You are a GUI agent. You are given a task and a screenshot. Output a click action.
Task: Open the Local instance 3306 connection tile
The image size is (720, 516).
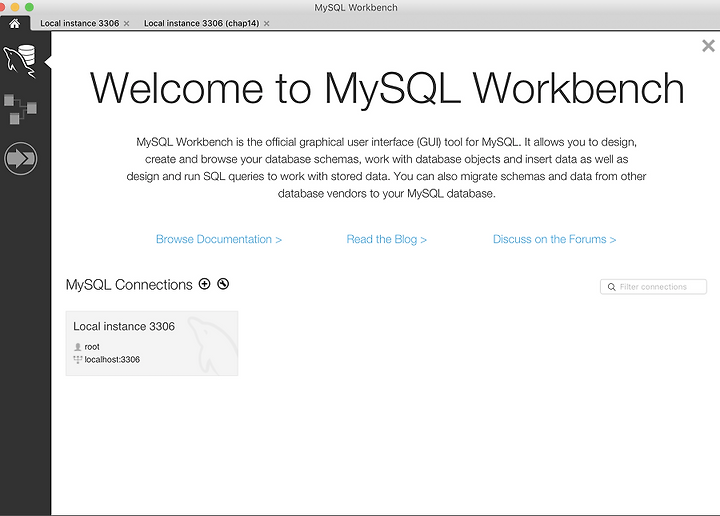152,343
